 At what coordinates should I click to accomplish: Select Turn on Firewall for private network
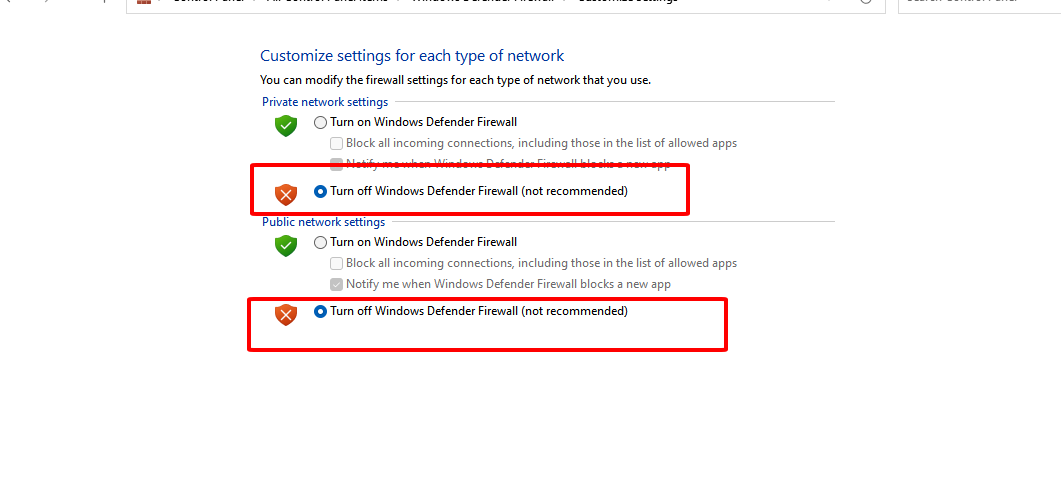pos(320,123)
